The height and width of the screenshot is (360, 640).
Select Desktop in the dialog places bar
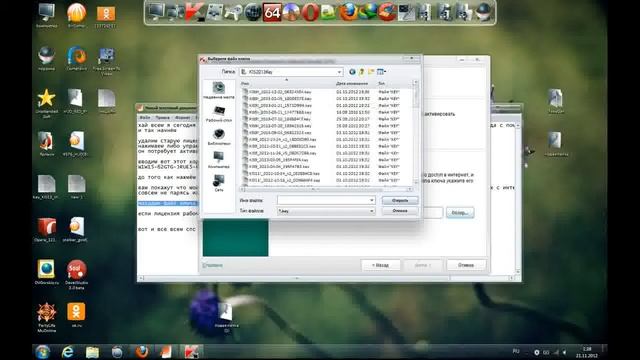219,114
